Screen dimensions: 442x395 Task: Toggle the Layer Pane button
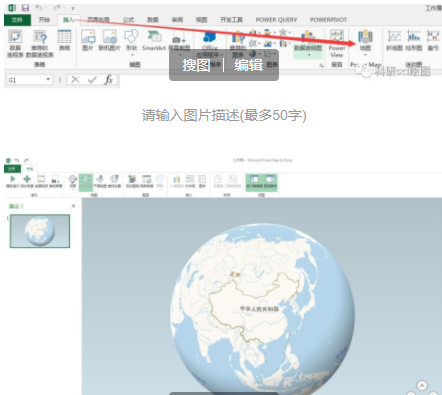click(x=270, y=182)
